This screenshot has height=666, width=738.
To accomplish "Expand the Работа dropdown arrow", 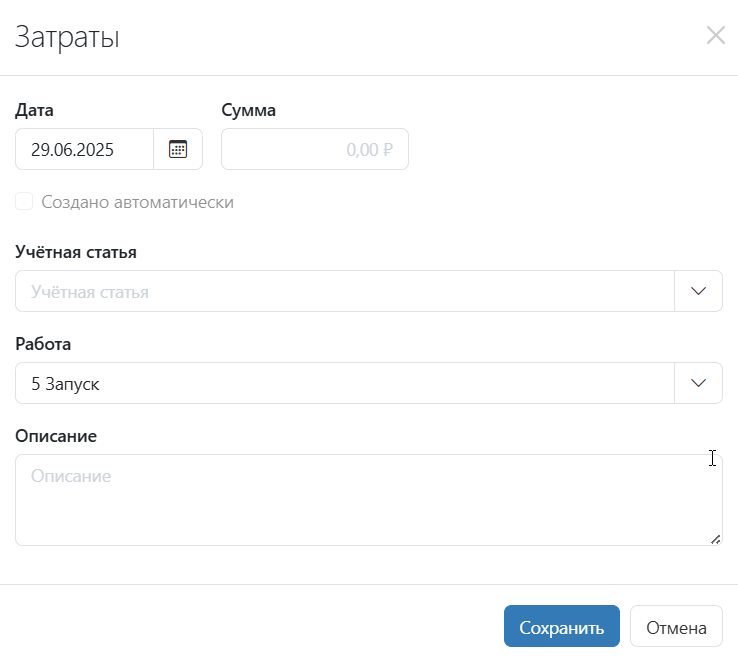I will pos(698,383).
